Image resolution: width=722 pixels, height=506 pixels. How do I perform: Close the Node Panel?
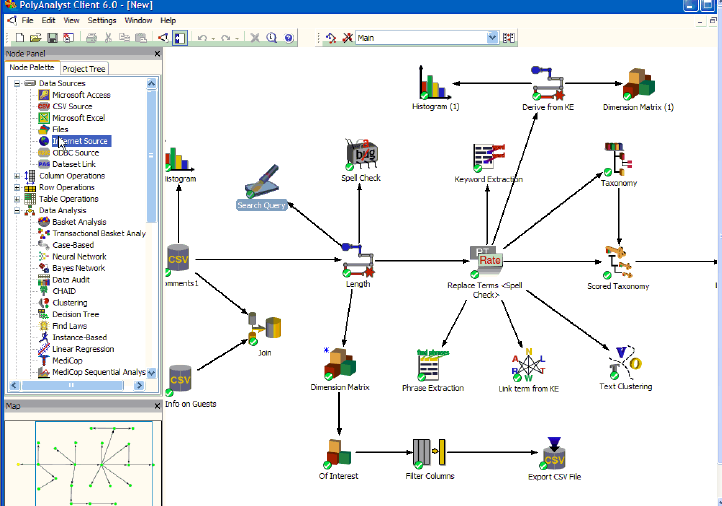click(x=157, y=54)
